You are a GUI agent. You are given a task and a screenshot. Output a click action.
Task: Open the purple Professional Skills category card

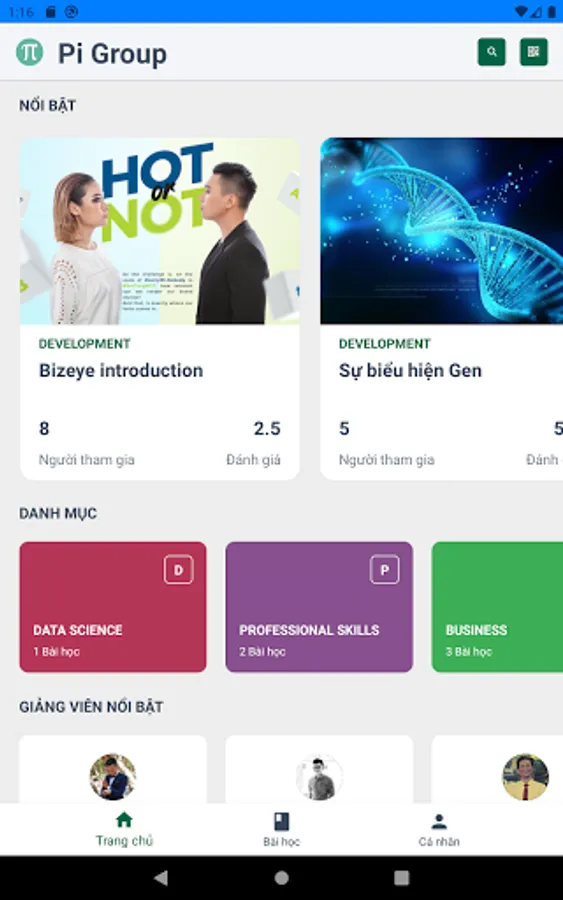pyautogui.click(x=319, y=607)
